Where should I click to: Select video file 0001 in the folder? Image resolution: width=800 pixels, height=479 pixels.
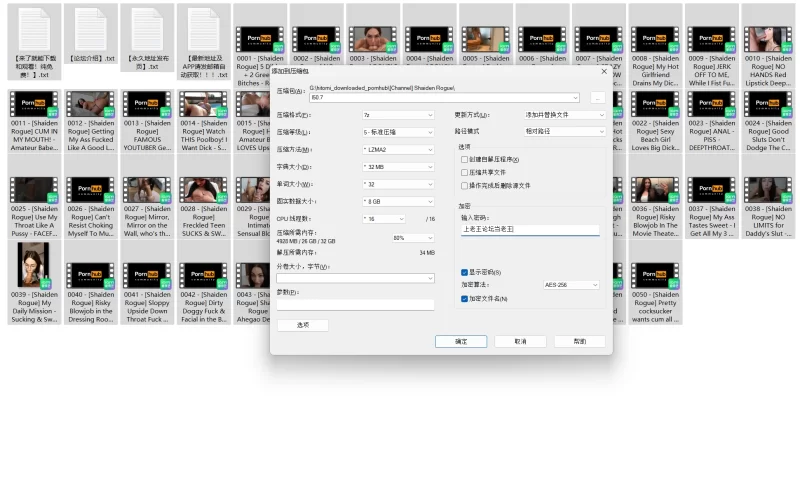click(260, 40)
